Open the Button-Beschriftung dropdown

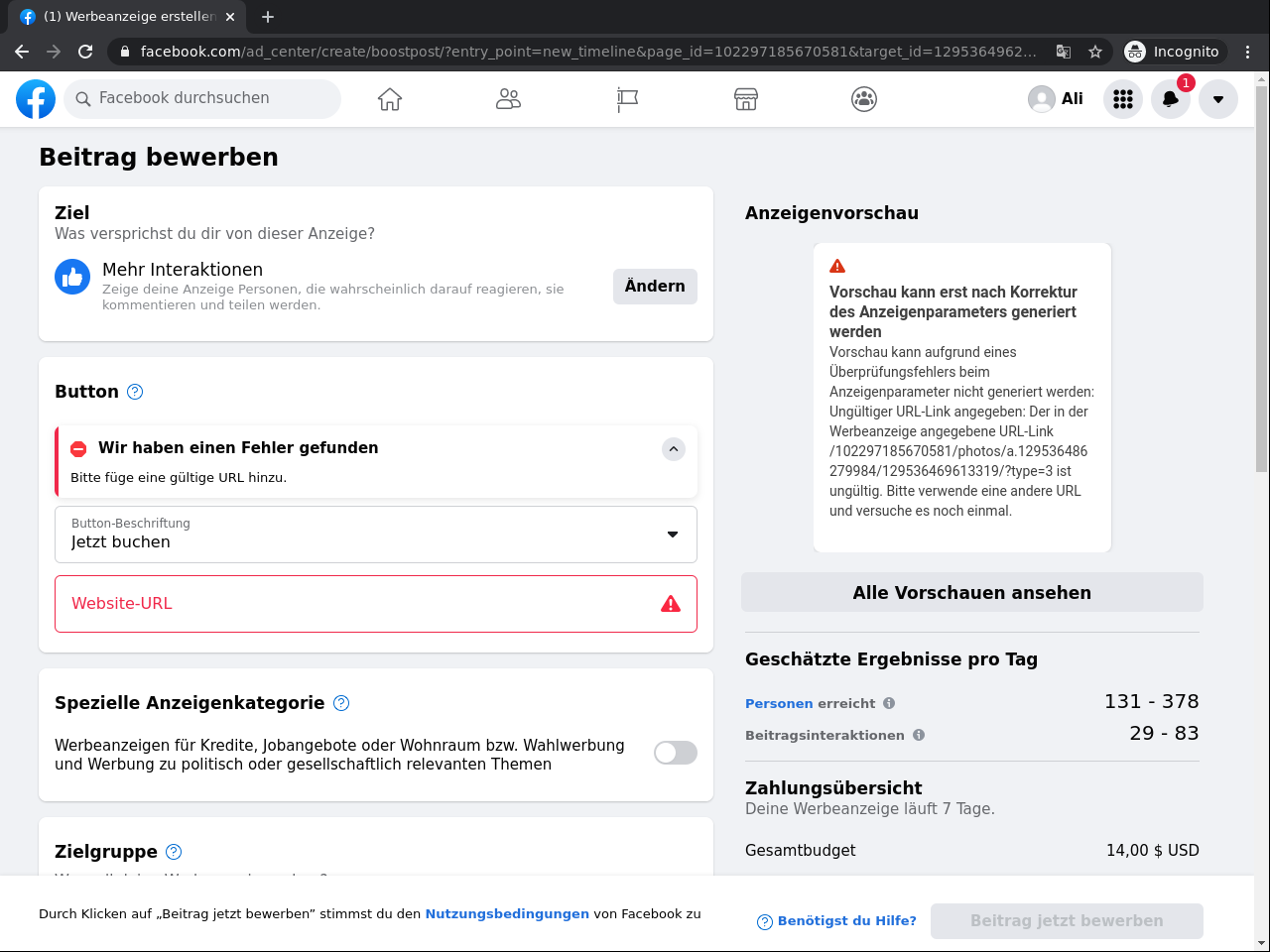(376, 535)
